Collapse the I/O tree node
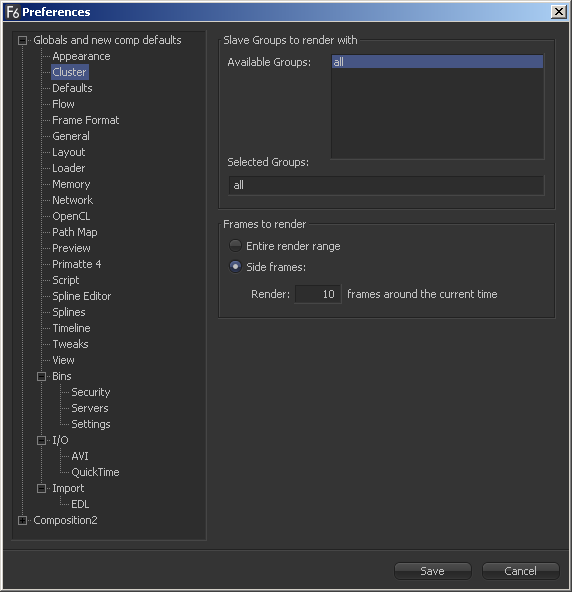The height and width of the screenshot is (592, 572). [x=42, y=440]
